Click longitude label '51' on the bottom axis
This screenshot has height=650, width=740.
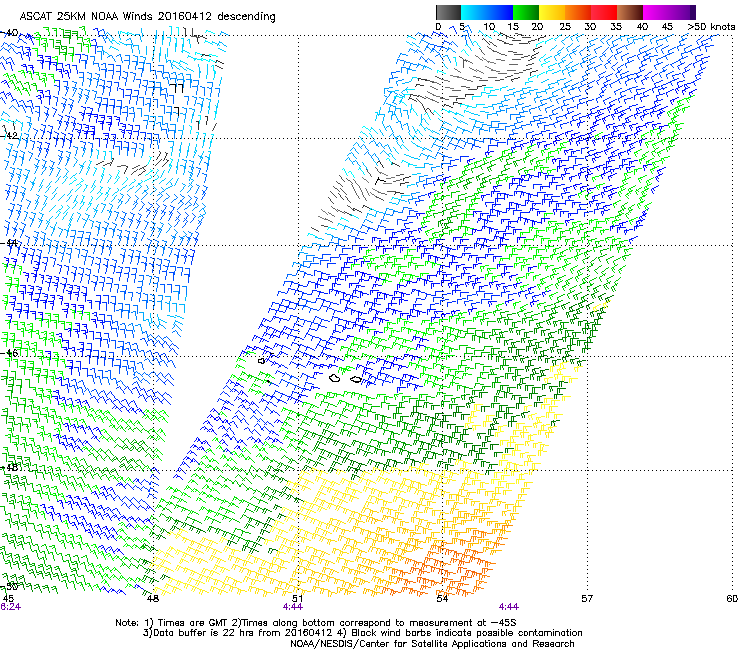tap(297, 599)
